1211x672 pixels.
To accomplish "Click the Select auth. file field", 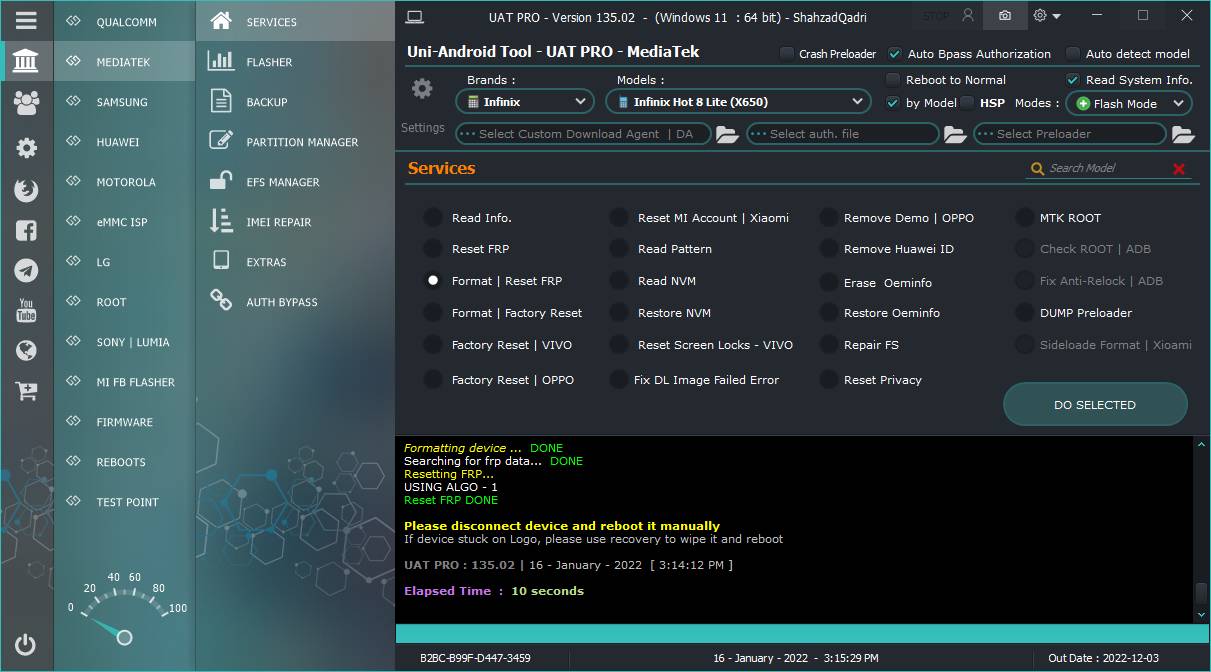I will [x=843, y=134].
